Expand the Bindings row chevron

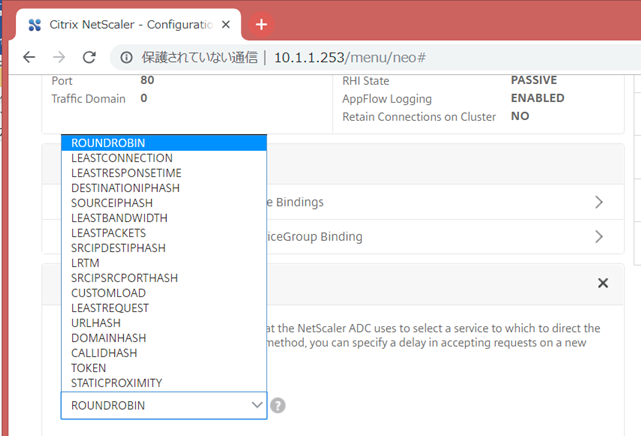click(x=599, y=202)
